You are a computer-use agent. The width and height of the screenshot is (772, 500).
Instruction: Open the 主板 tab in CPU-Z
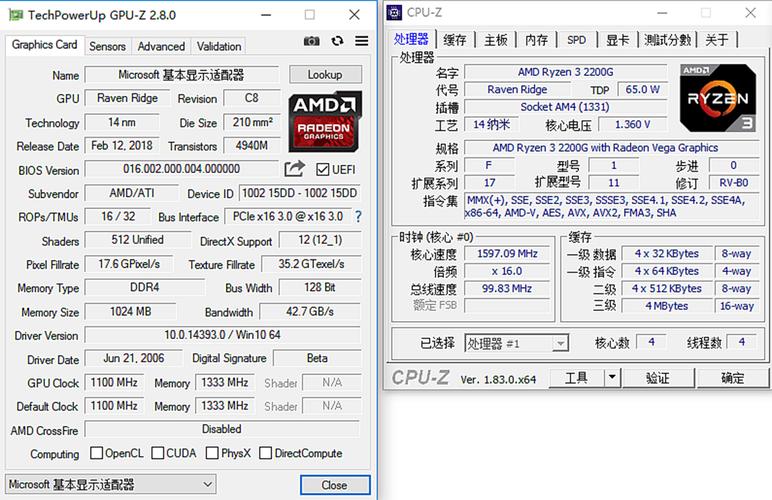(x=495, y=40)
